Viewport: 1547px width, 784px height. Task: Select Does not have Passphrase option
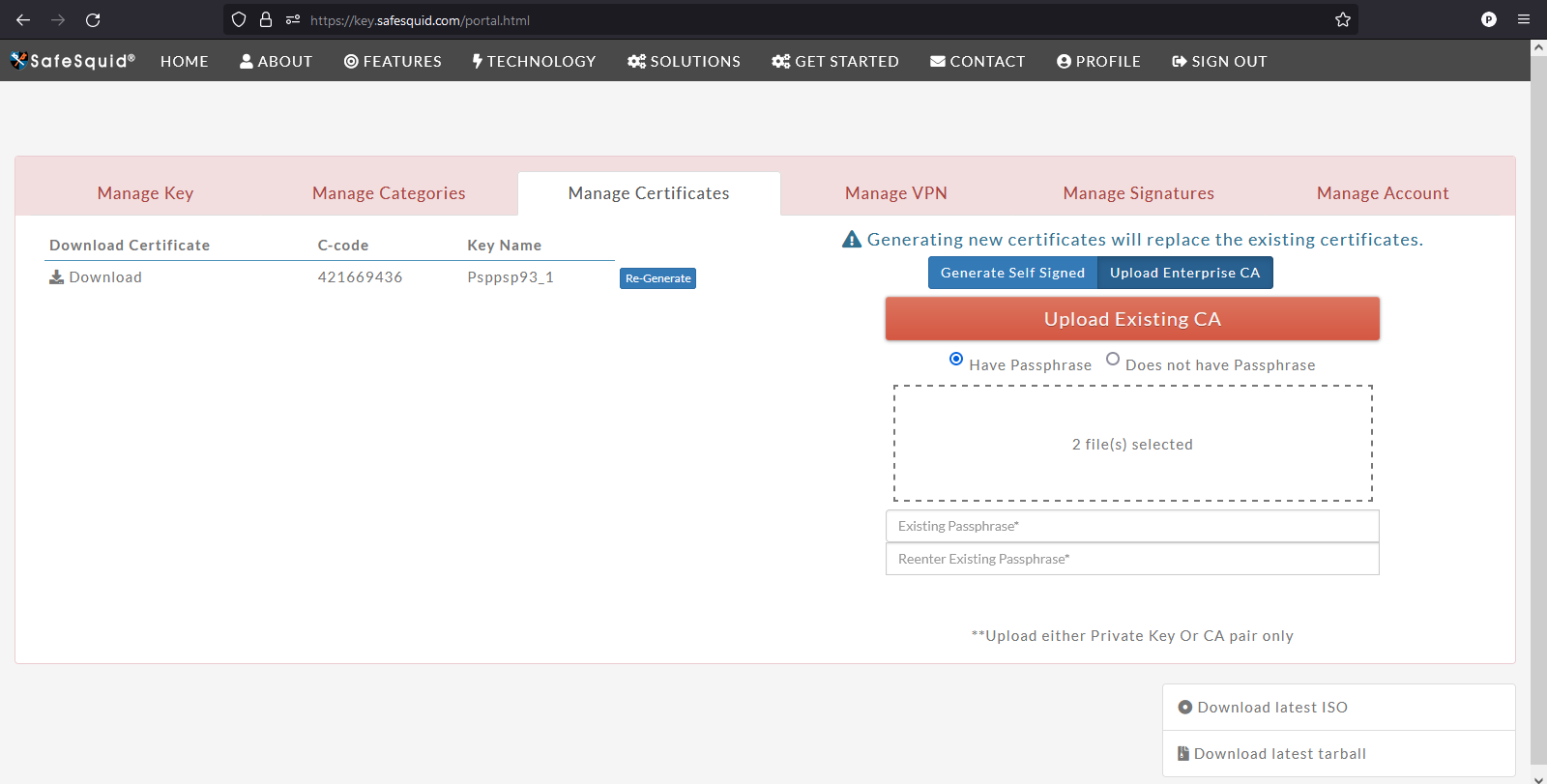[x=1113, y=359]
